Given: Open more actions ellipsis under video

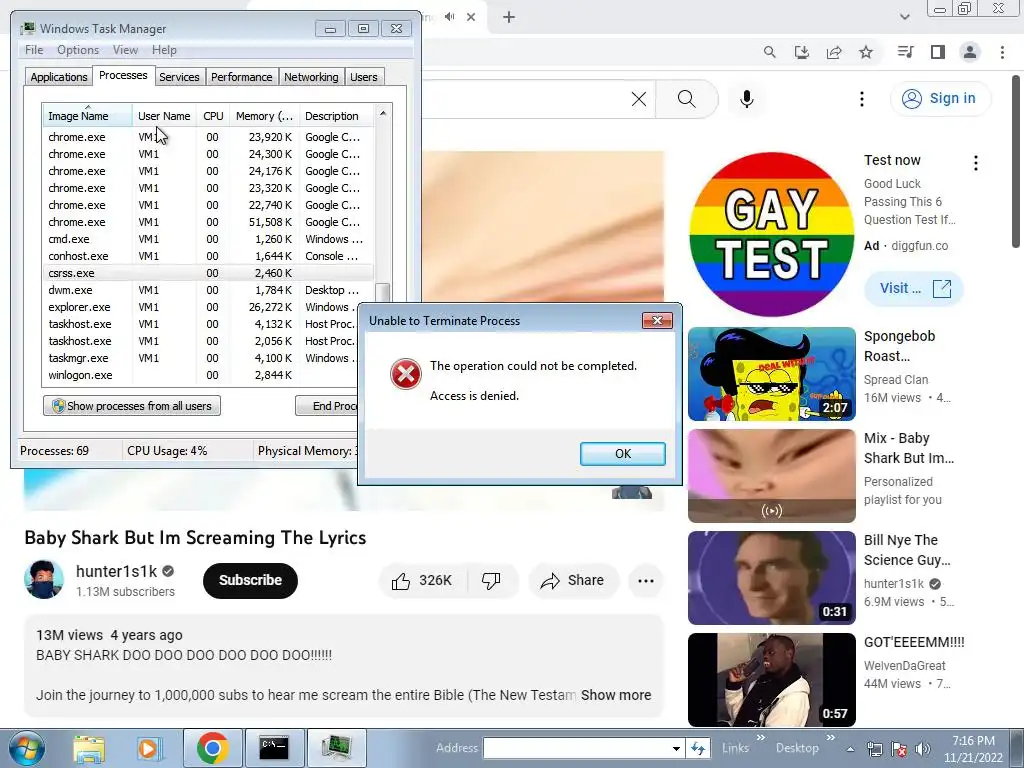Looking at the screenshot, I should coord(646,581).
